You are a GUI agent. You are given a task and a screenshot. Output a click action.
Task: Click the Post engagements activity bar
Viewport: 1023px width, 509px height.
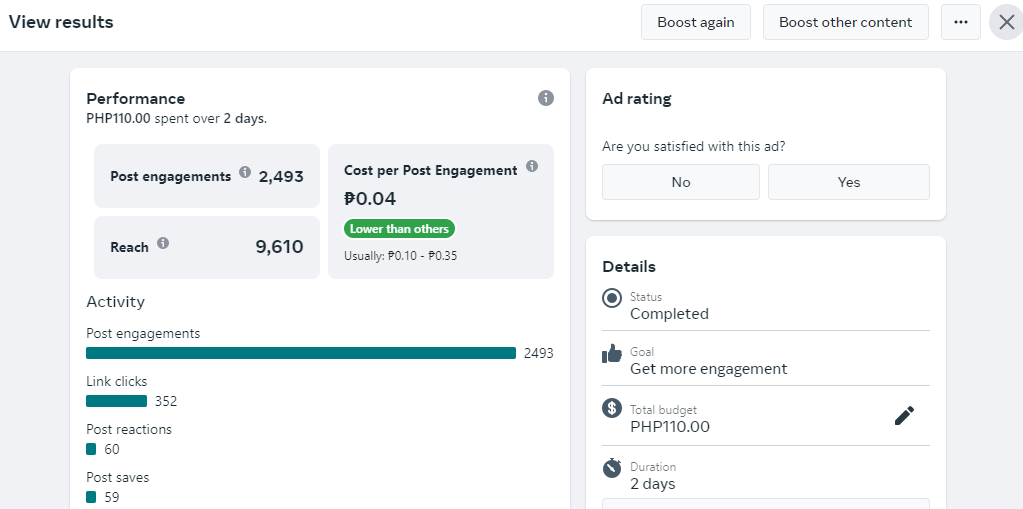pyautogui.click(x=301, y=353)
